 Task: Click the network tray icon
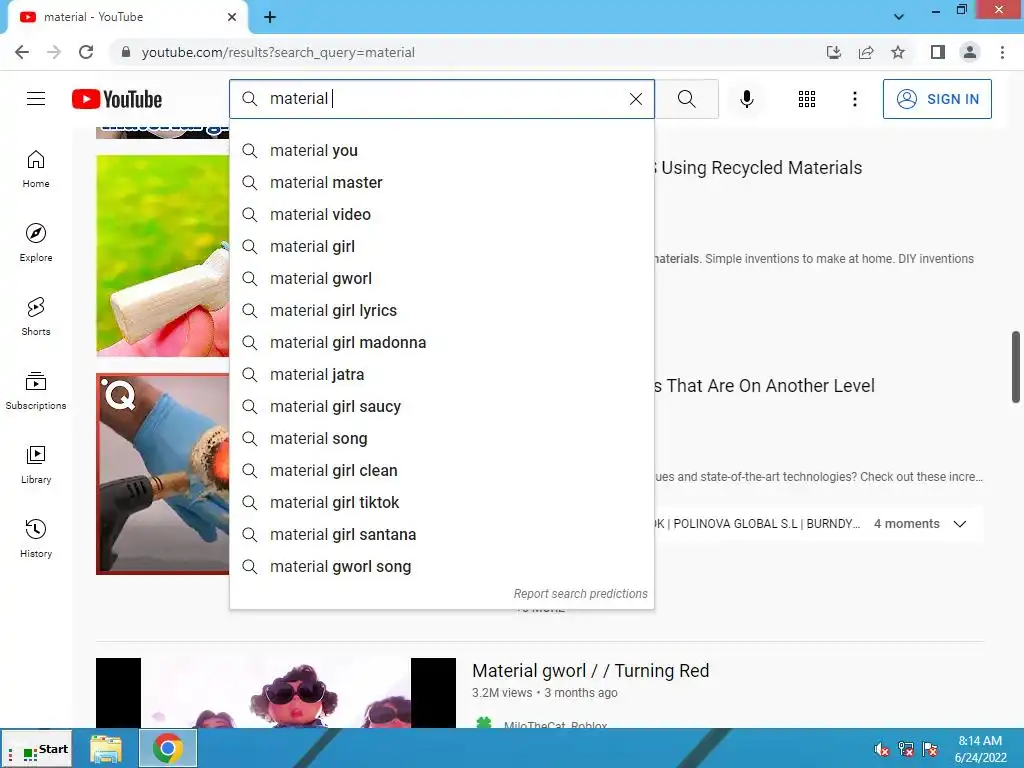906,749
